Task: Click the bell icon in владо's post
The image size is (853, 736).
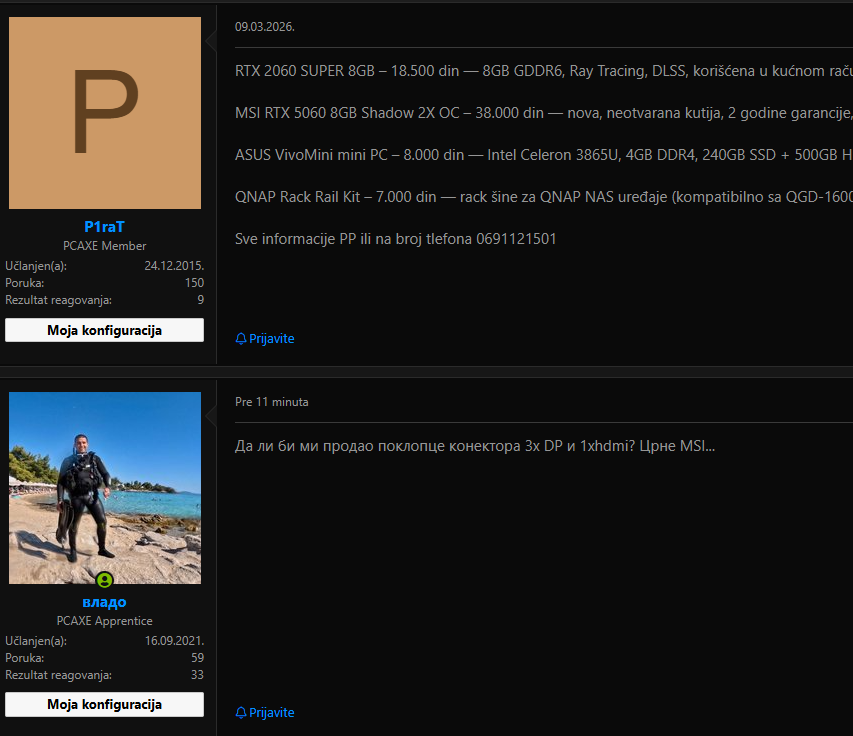Action: 241,713
